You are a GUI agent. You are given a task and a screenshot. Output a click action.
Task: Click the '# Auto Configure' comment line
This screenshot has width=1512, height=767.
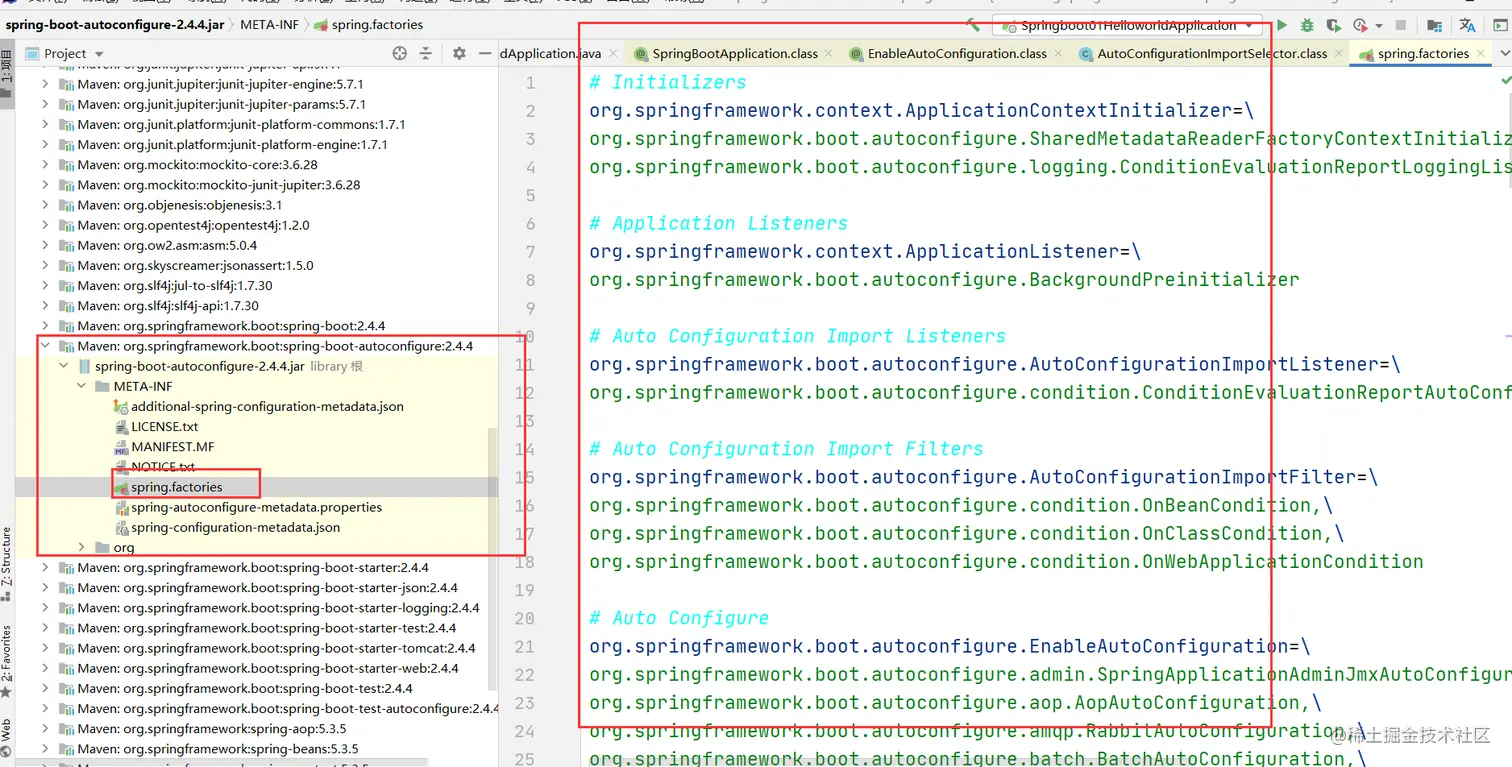tap(679, 618)
